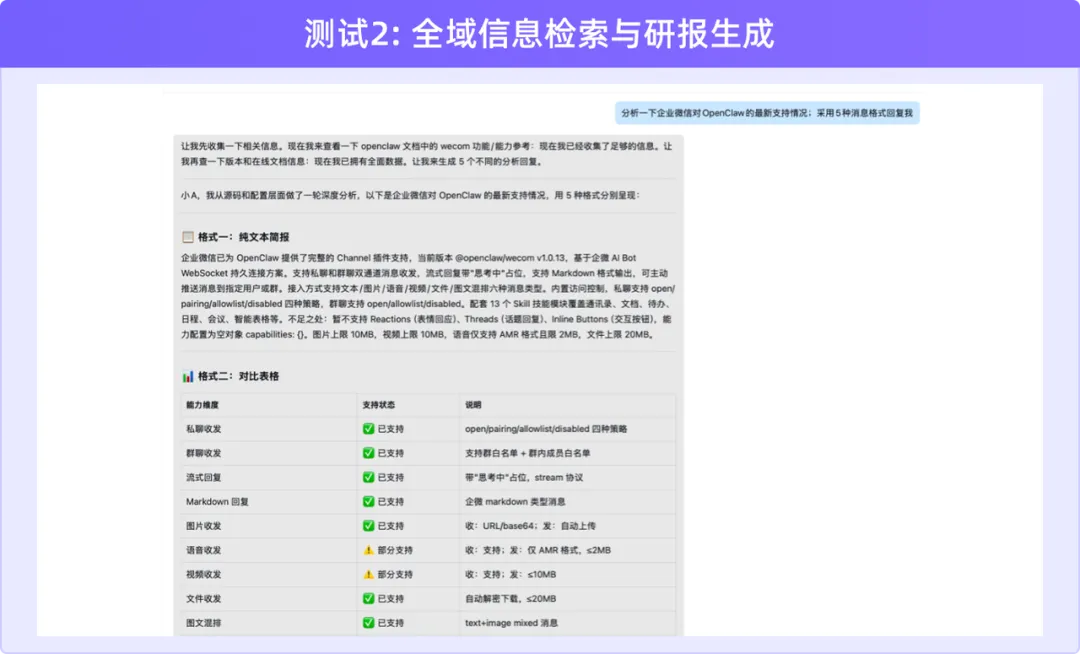Click the 部分支持 status in 语音收发 row
This screenshot has width=1080, height=654.
coord(395,550)
